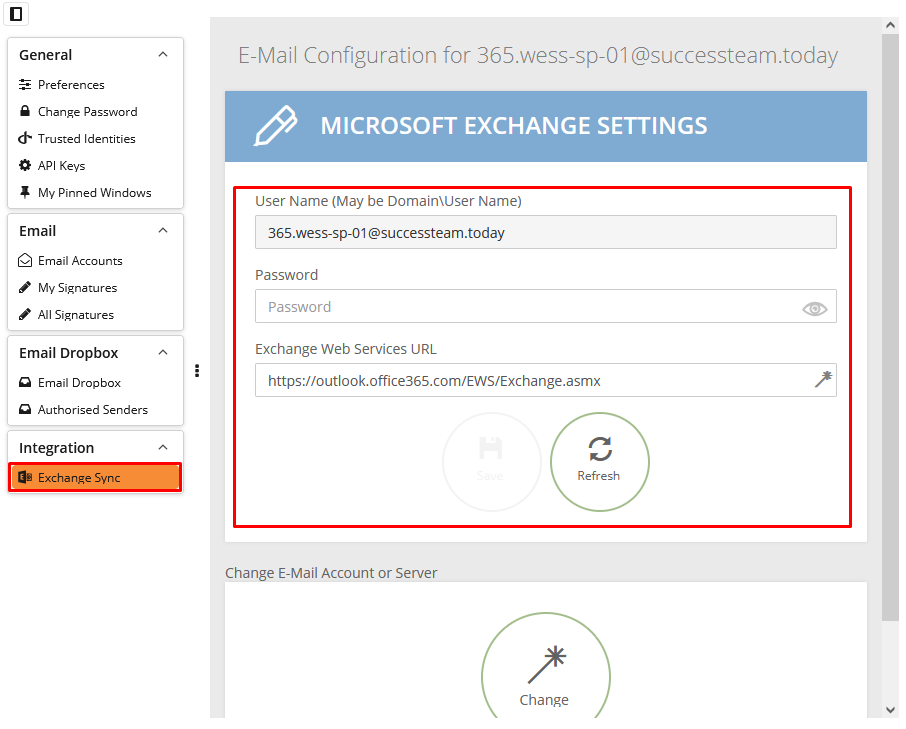Click the API Keys gear icon
Image resolution: width=906 pixels, height=729 pixels.
(25, 166)
